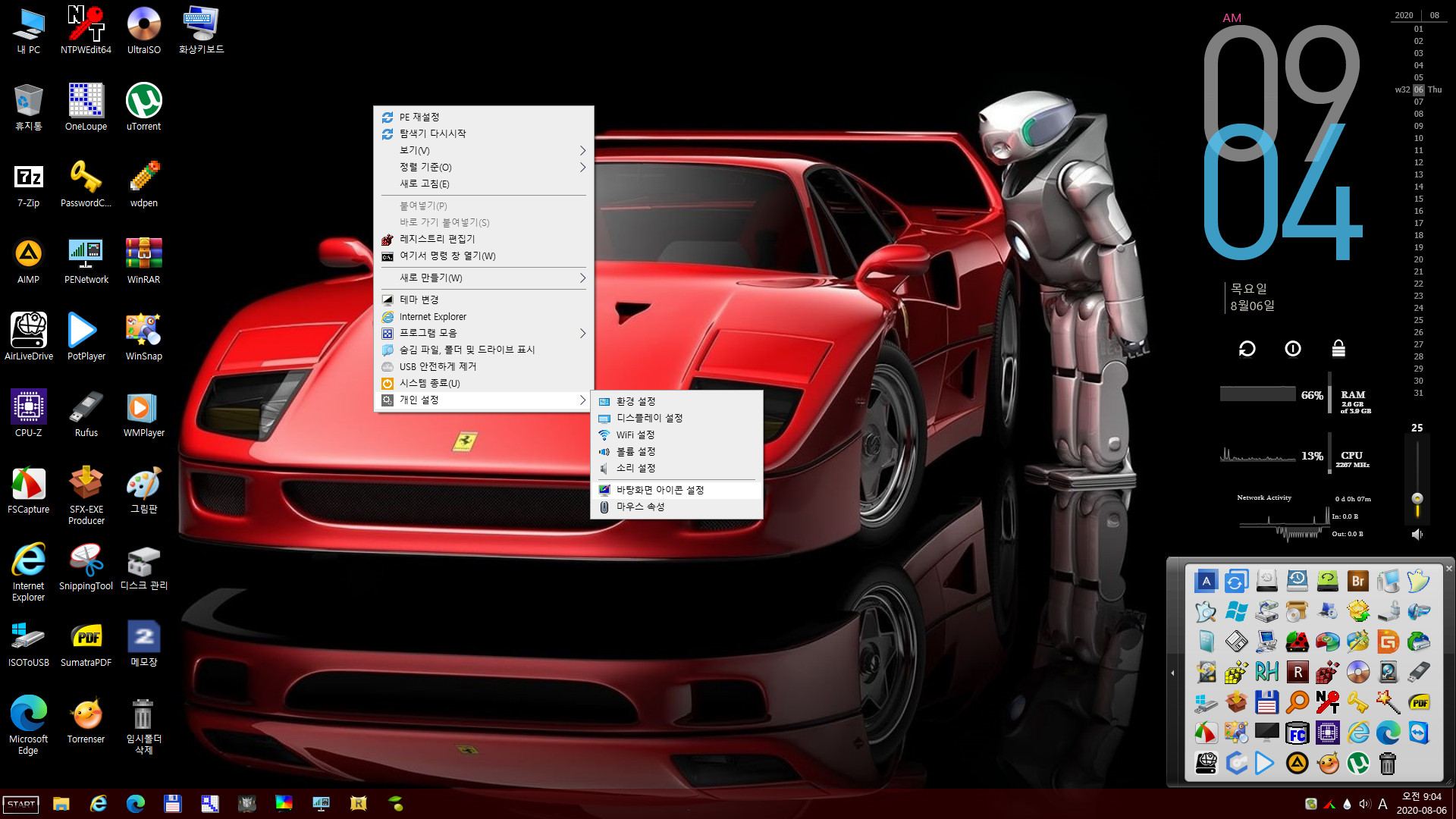Open WiFi 설정 in the submenu
The image size is (1456, 819).
[x=676, y=435]
